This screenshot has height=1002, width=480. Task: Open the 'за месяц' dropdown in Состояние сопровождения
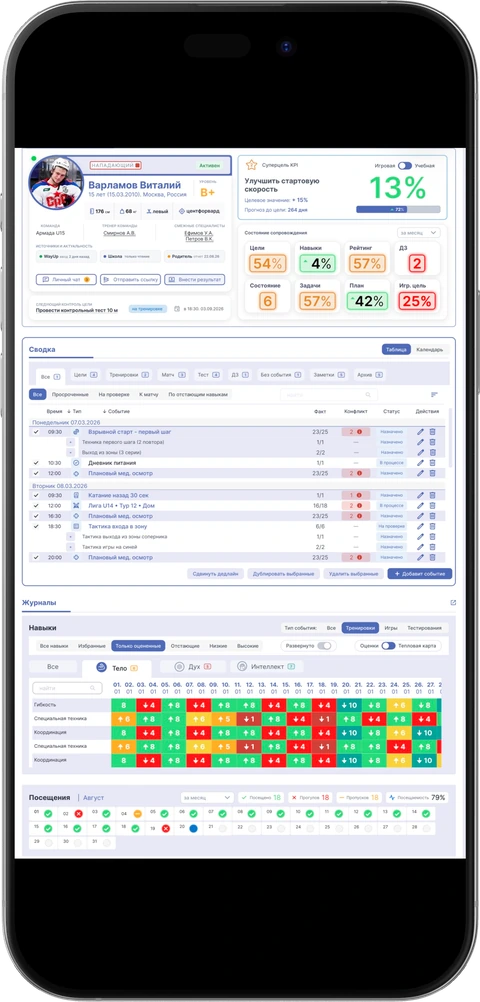click(x=418, y=233)
